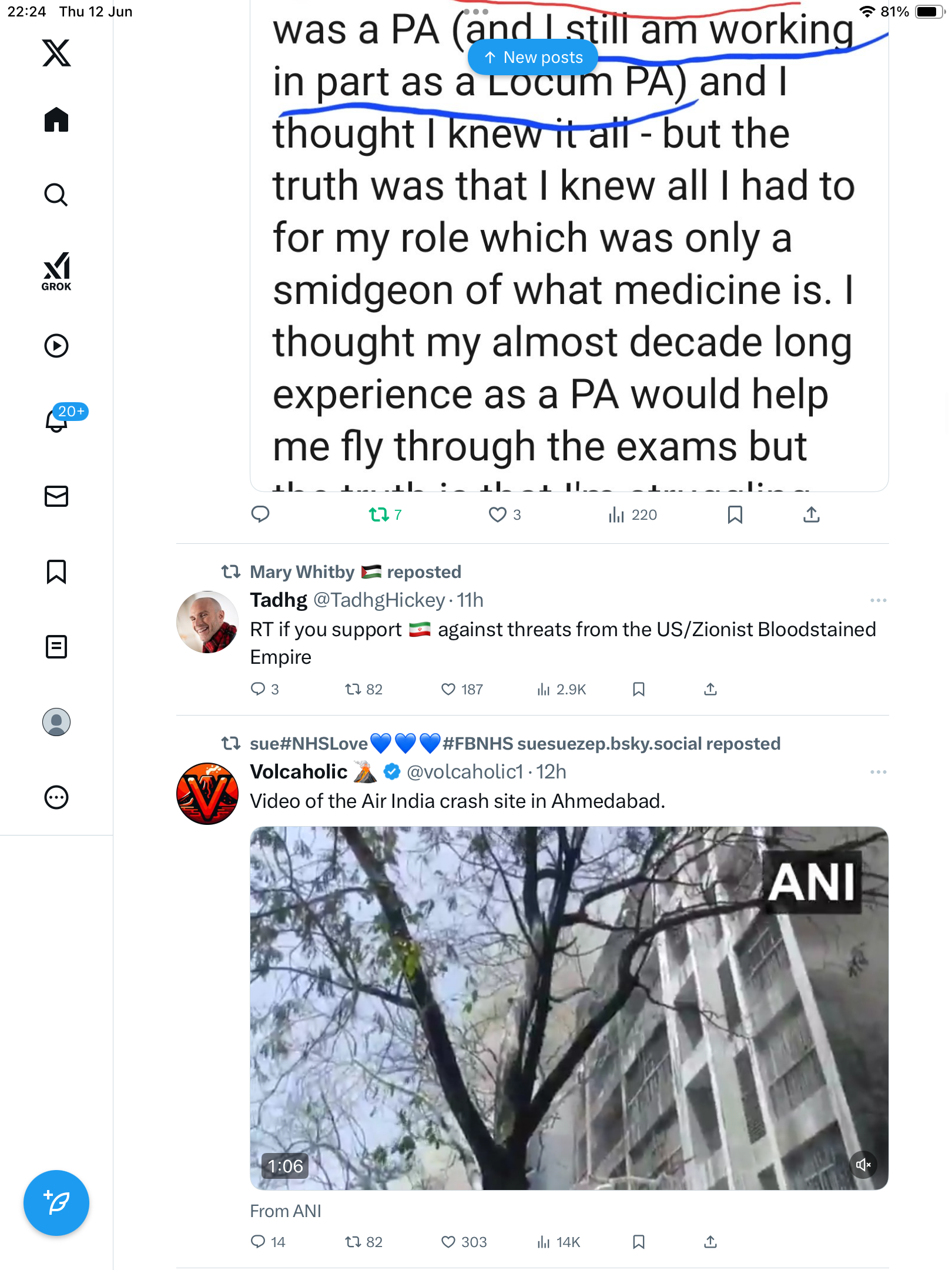952x1270 pixels.
Task: Open Lists from the sidebar
Action: click(x=56, y=647)
